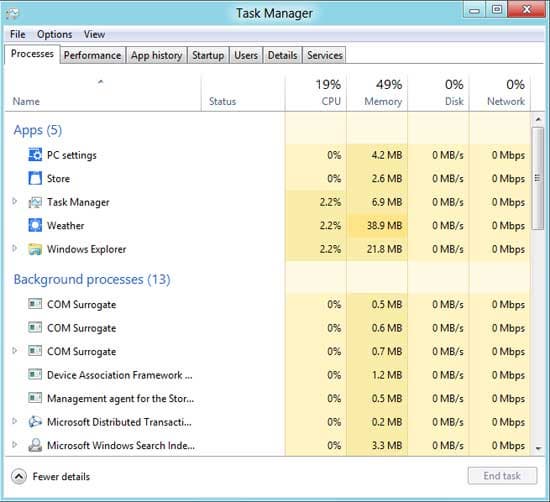The image size is (550, 502).
Task: Click the 1.2 MB memory value
Action: pyautogui.click(x=387, y=375)
